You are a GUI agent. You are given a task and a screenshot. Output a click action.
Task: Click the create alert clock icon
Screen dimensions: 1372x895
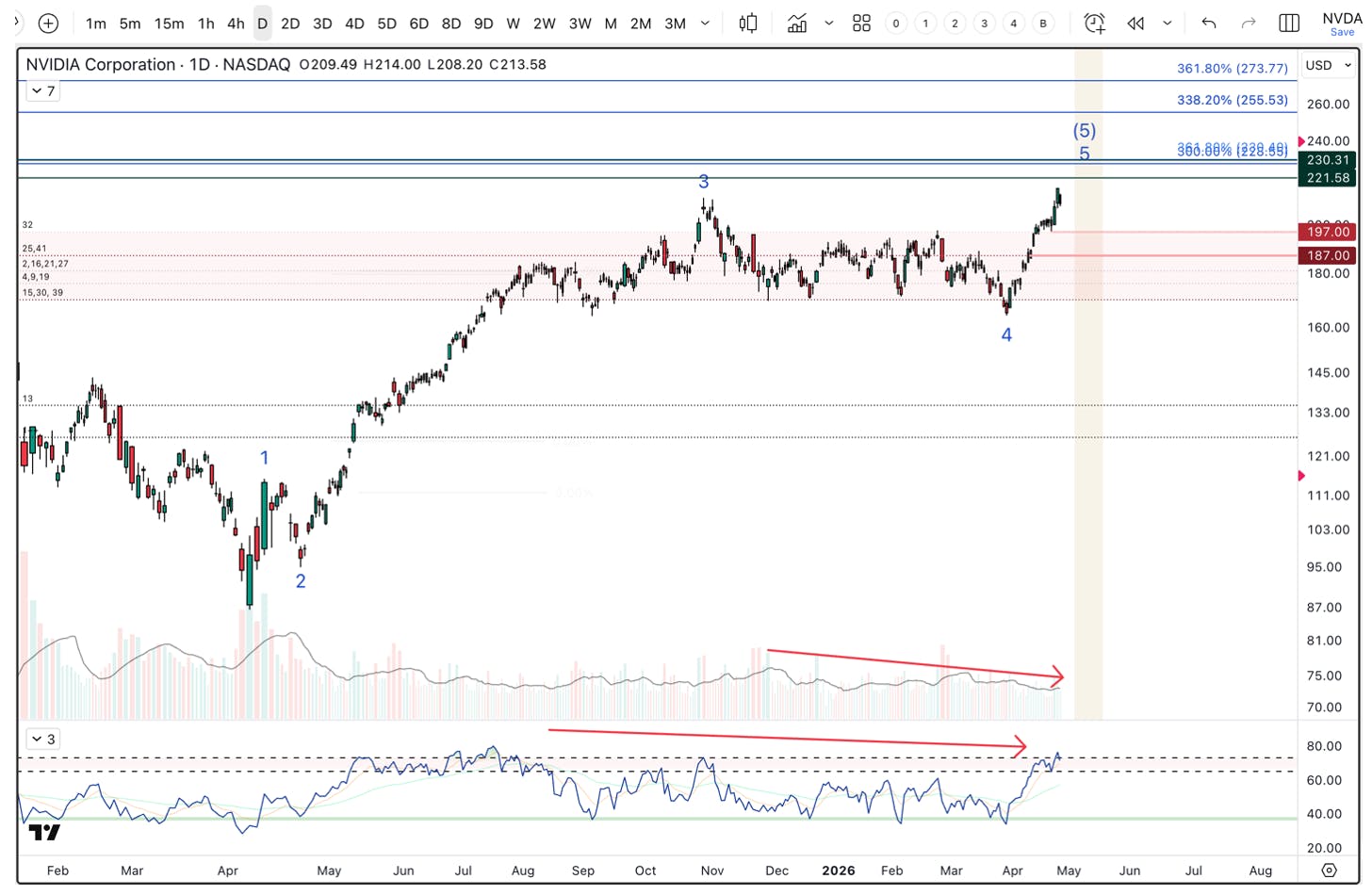pos(1094,24)
